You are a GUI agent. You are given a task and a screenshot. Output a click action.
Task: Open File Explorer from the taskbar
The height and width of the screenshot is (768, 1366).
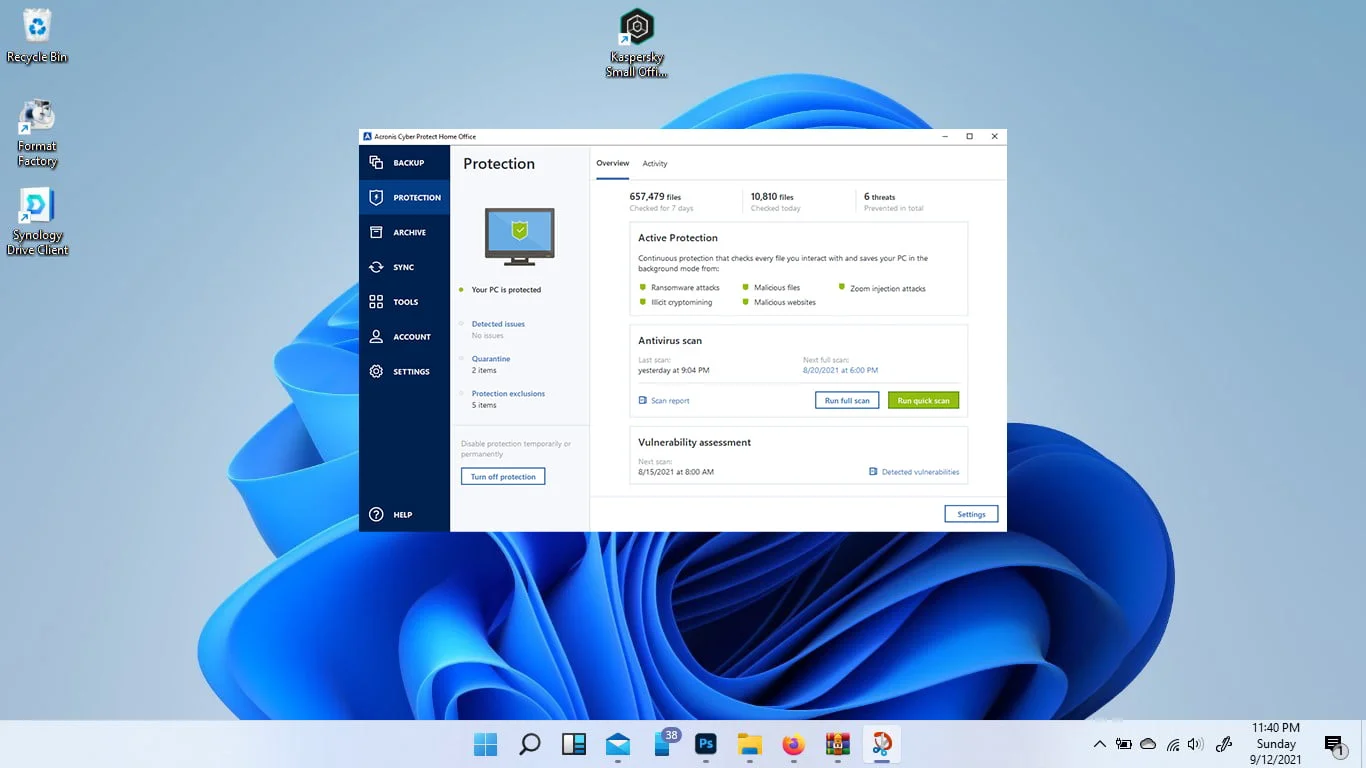coord(749,744)
